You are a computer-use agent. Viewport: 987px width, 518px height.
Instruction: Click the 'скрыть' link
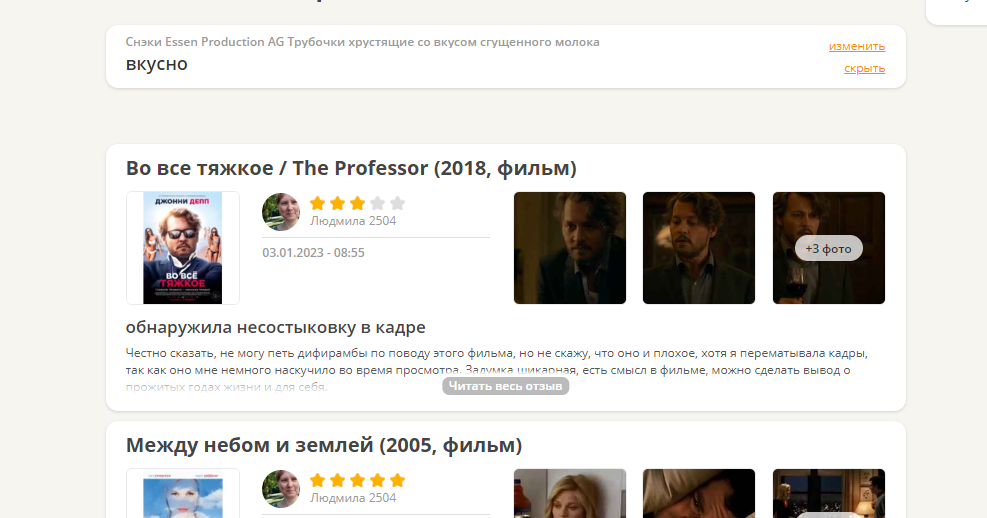pos(864,68)
